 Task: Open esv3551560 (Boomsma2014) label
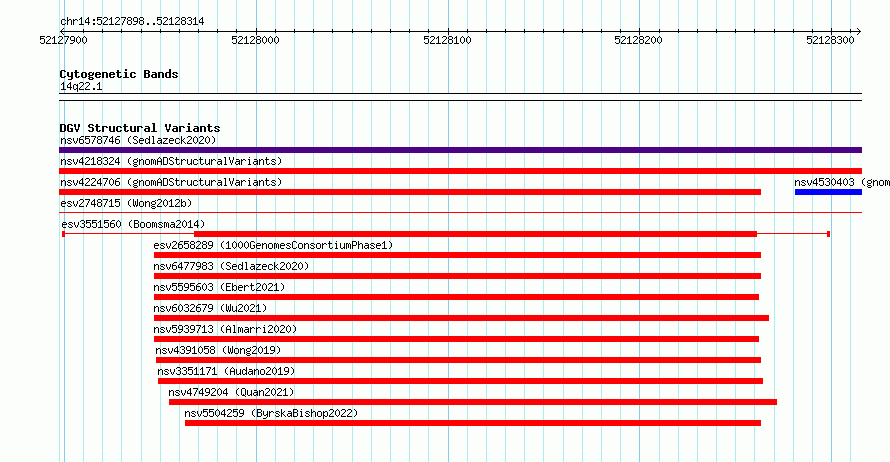[133, 224]
